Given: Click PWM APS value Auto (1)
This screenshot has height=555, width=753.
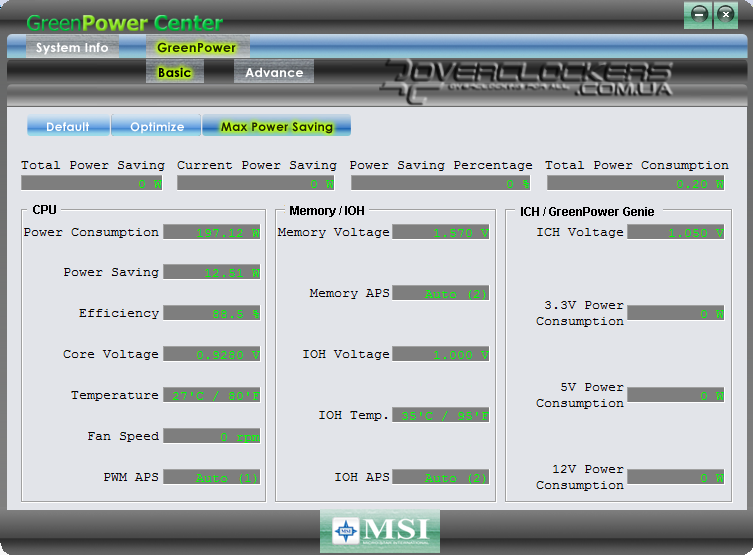Looking at the screenshot, I should (211, 477).
